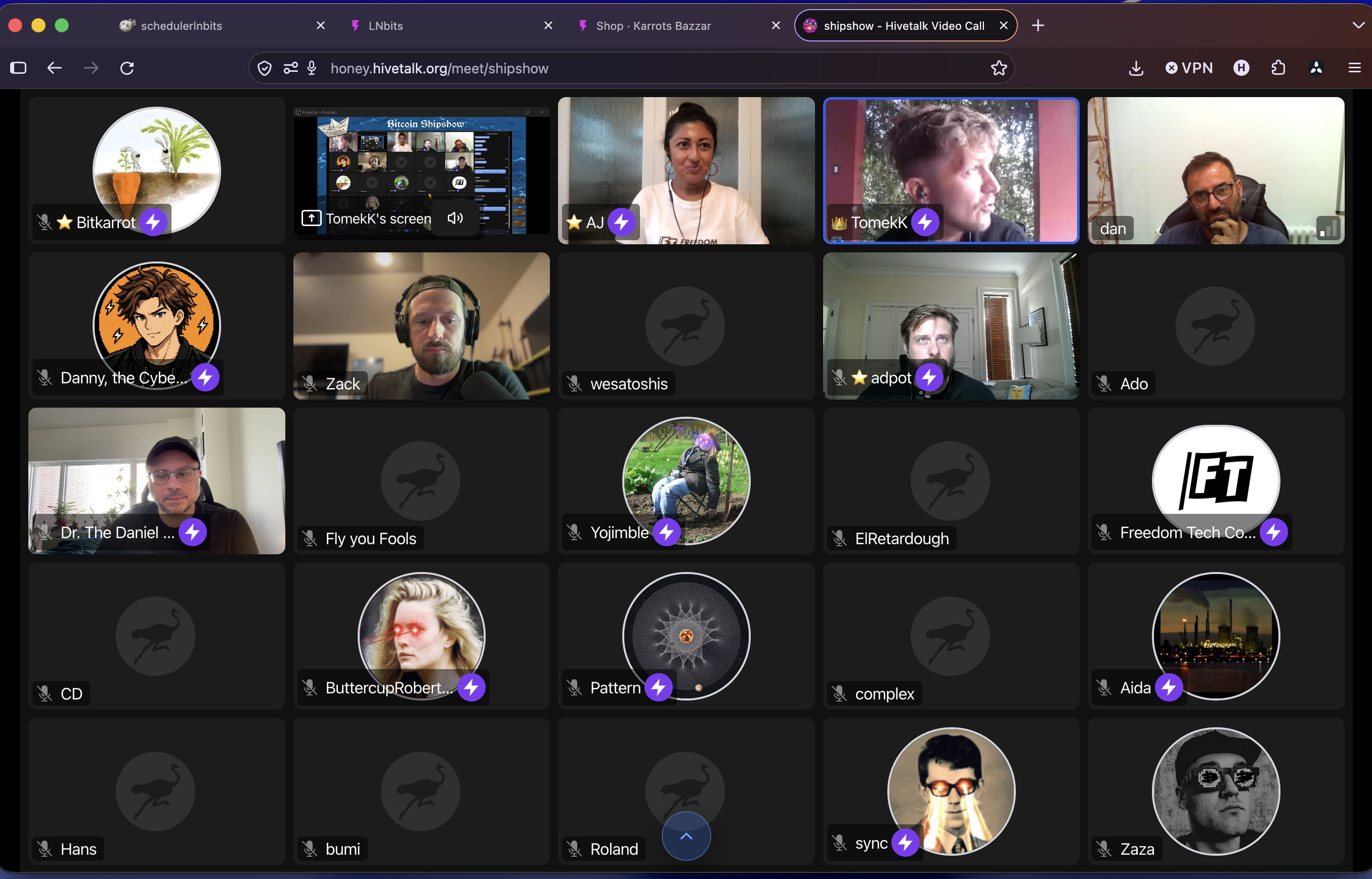
Task: Click the zap icon for Danny, the Cybe...
Action: click(205, 377)
